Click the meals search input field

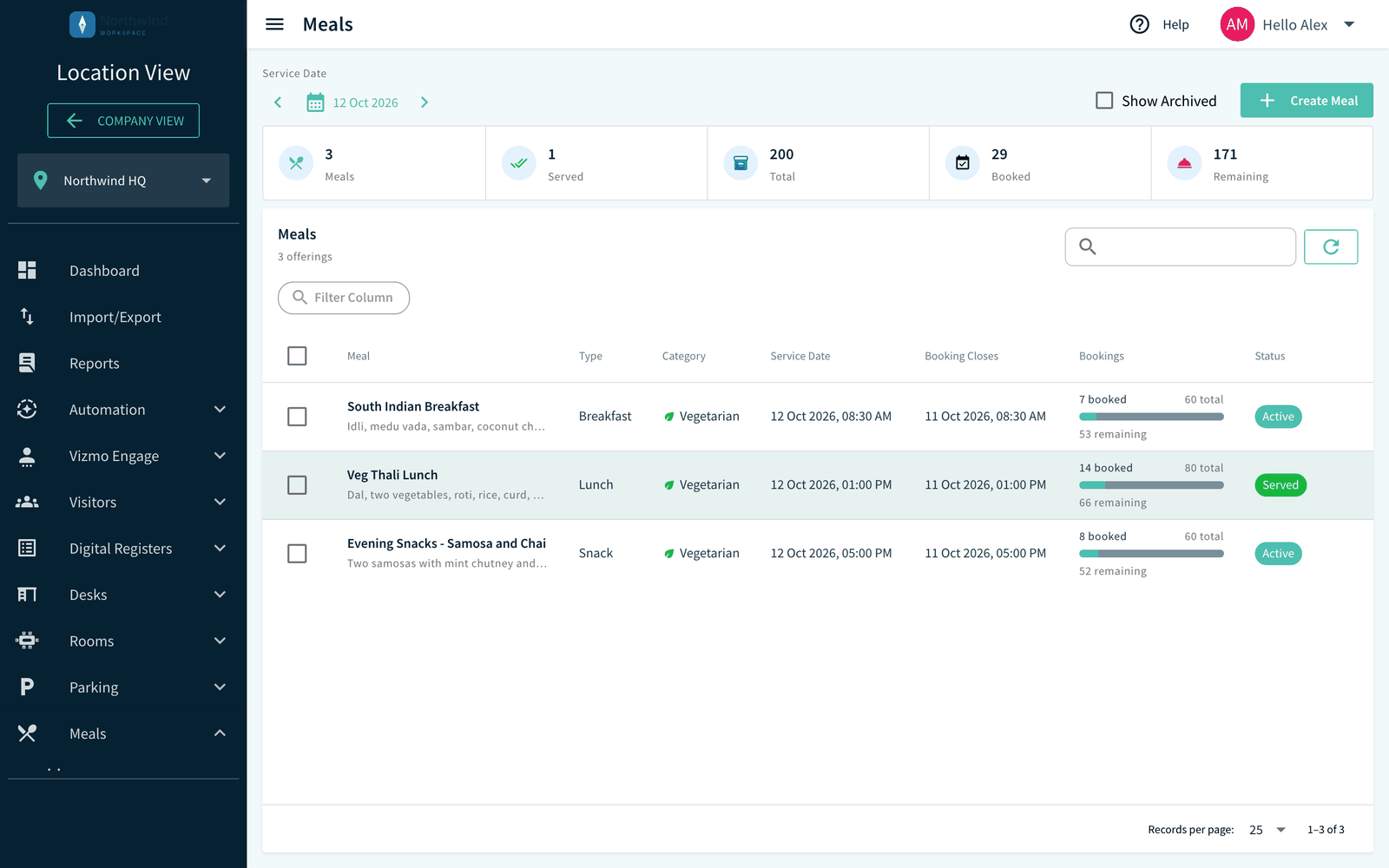tap(1181, 247)
